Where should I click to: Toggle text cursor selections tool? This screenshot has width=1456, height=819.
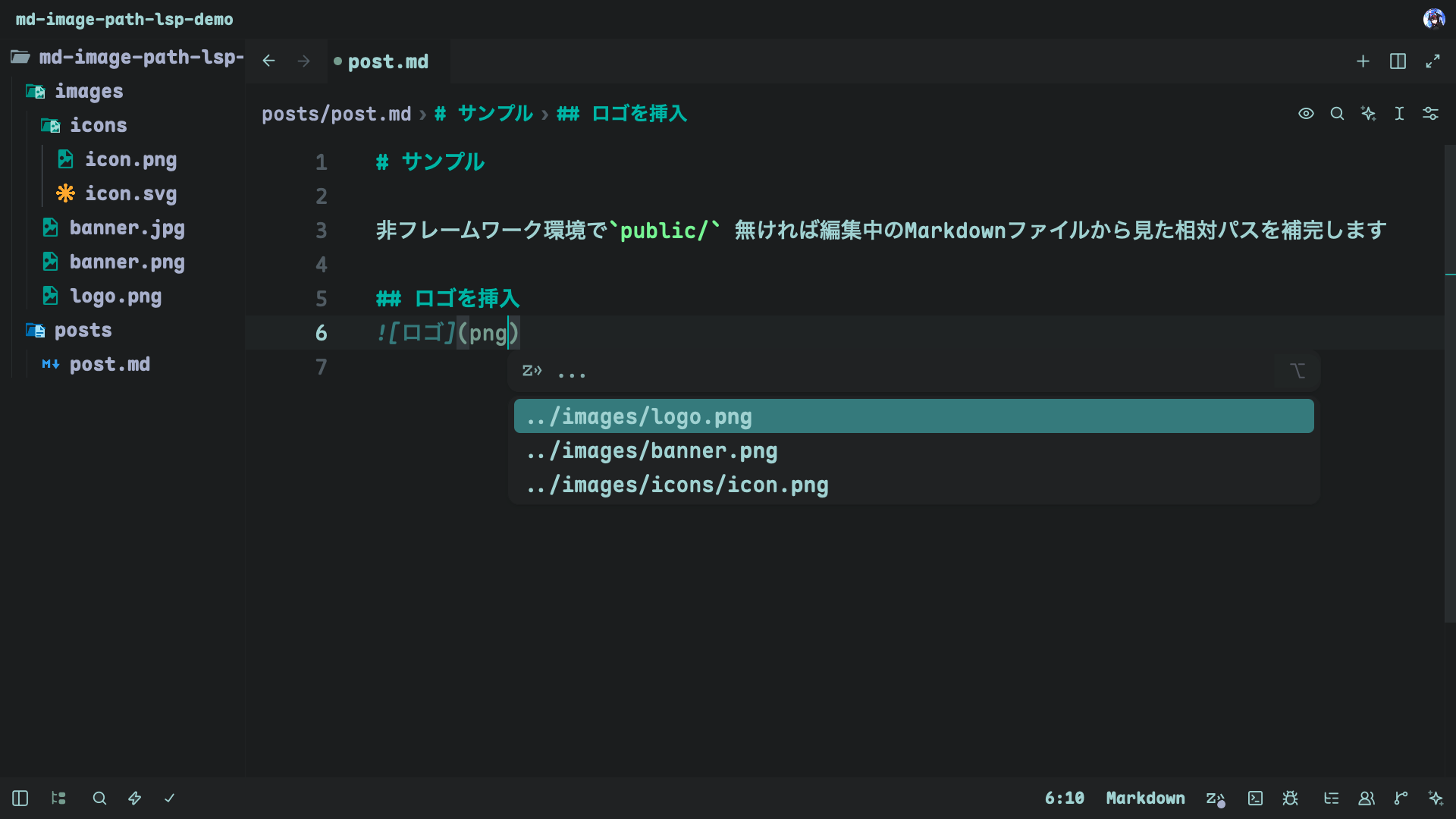[x=1399, y=114]
